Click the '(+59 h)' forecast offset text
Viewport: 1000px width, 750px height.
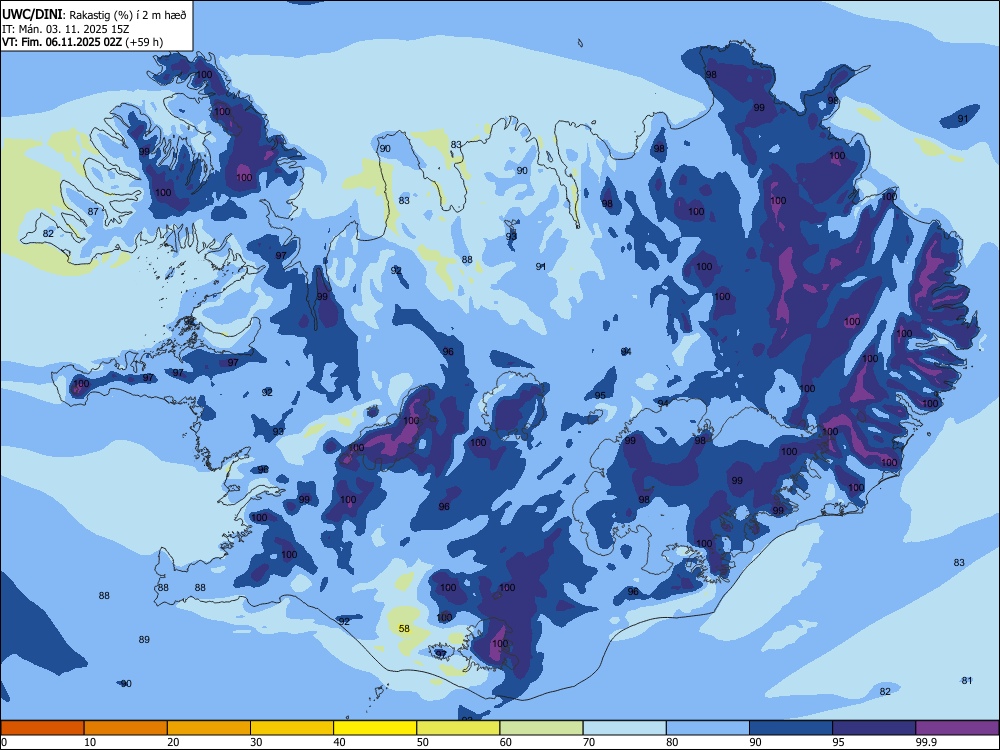click(x=144, y=42)
